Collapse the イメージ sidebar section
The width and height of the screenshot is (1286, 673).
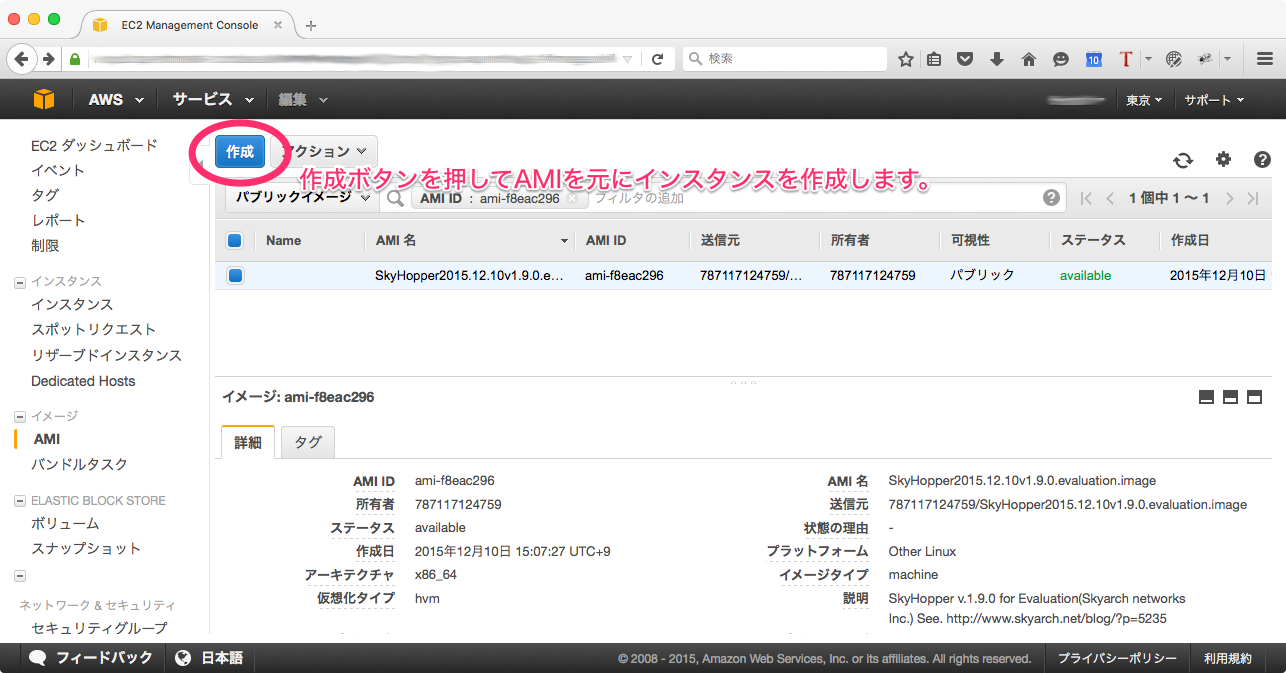pyautogui.click(x=20, y=416)
